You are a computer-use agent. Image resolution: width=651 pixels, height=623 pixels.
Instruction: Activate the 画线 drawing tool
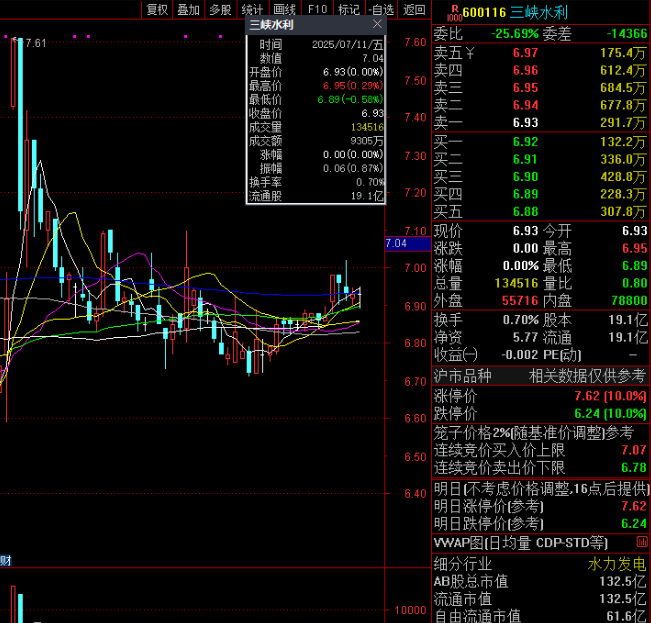(284, 10)
